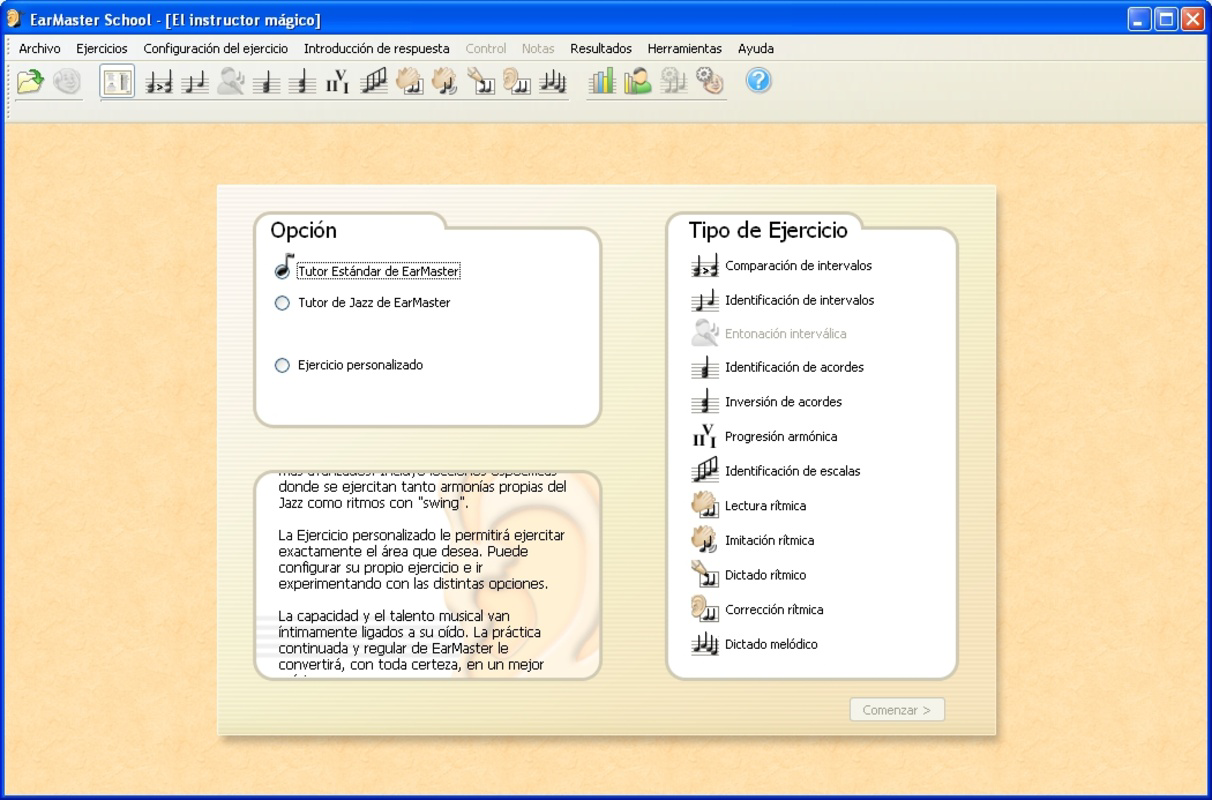Start interval comparison from the toolbar icon
The height and width of the screenshot is (800, 1212).
click(x=159, y=81)
